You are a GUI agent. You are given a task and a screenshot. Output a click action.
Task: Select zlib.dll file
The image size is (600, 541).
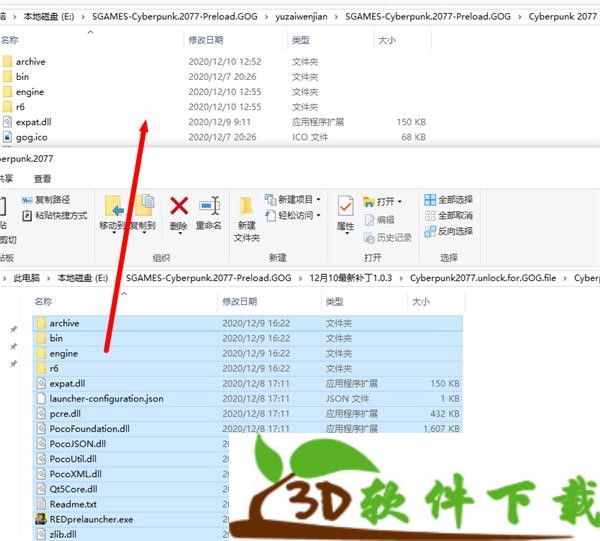[x=63, y=534]
